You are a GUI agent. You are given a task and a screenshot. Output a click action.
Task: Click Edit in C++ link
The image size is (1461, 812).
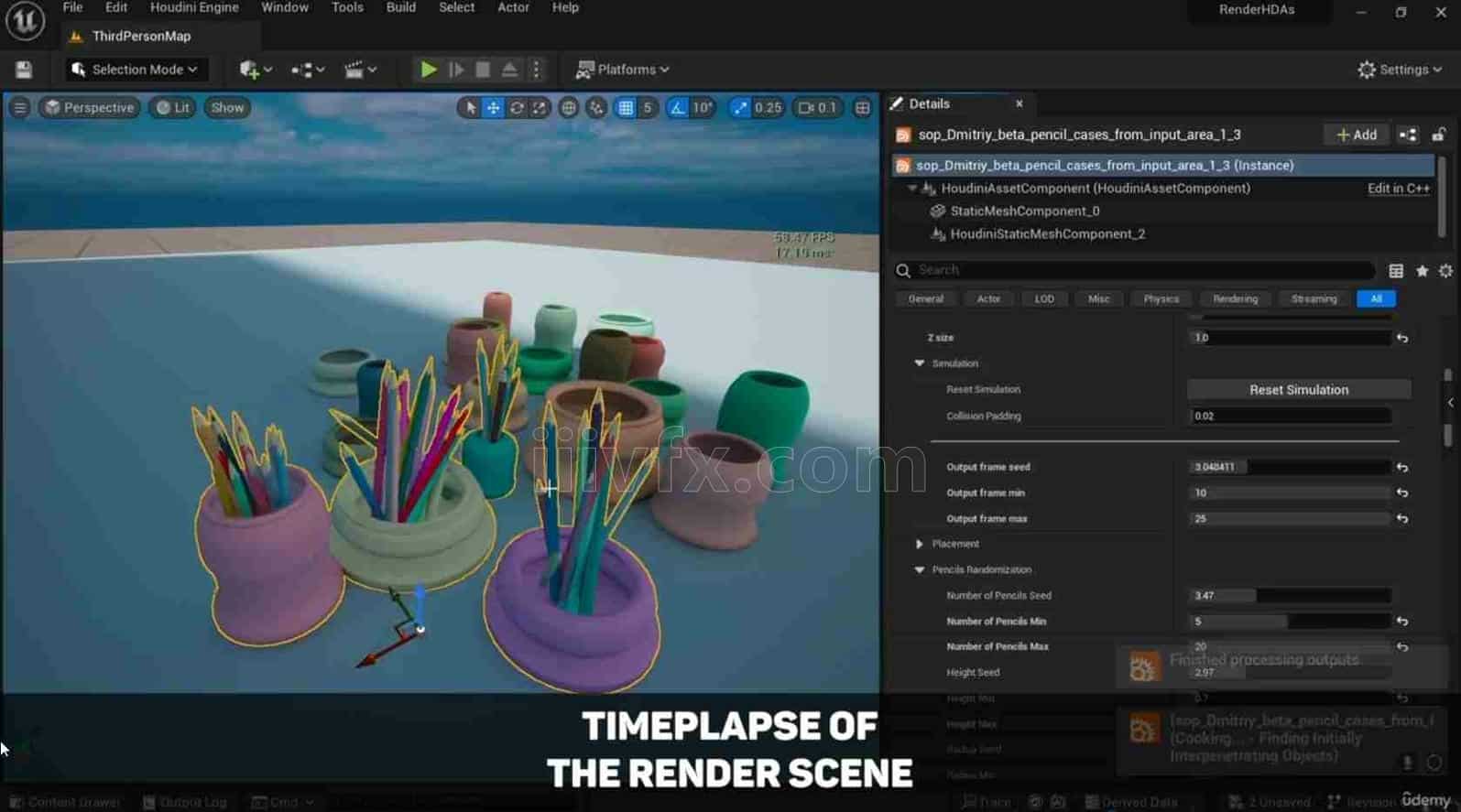click(1398, 189)
